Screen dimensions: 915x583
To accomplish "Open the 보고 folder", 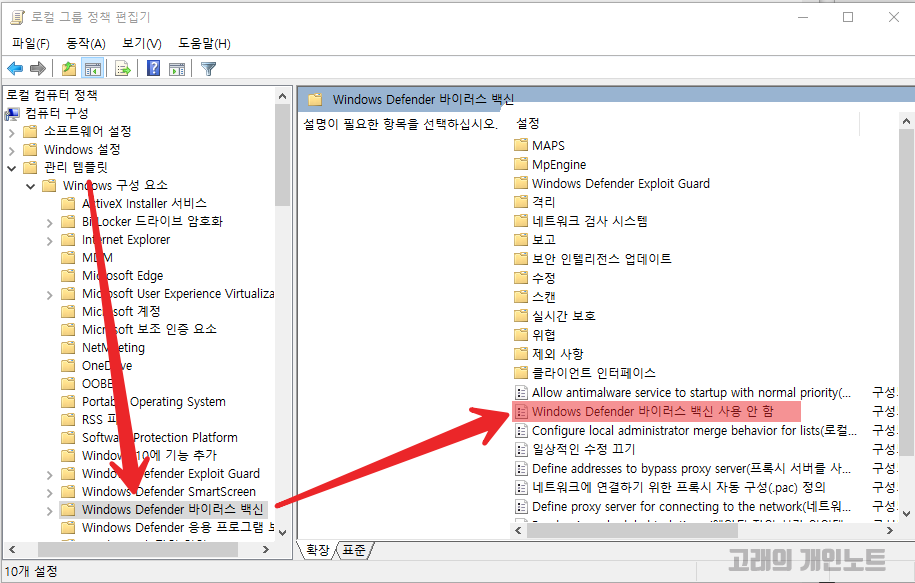I will click(x=543, y=240).
